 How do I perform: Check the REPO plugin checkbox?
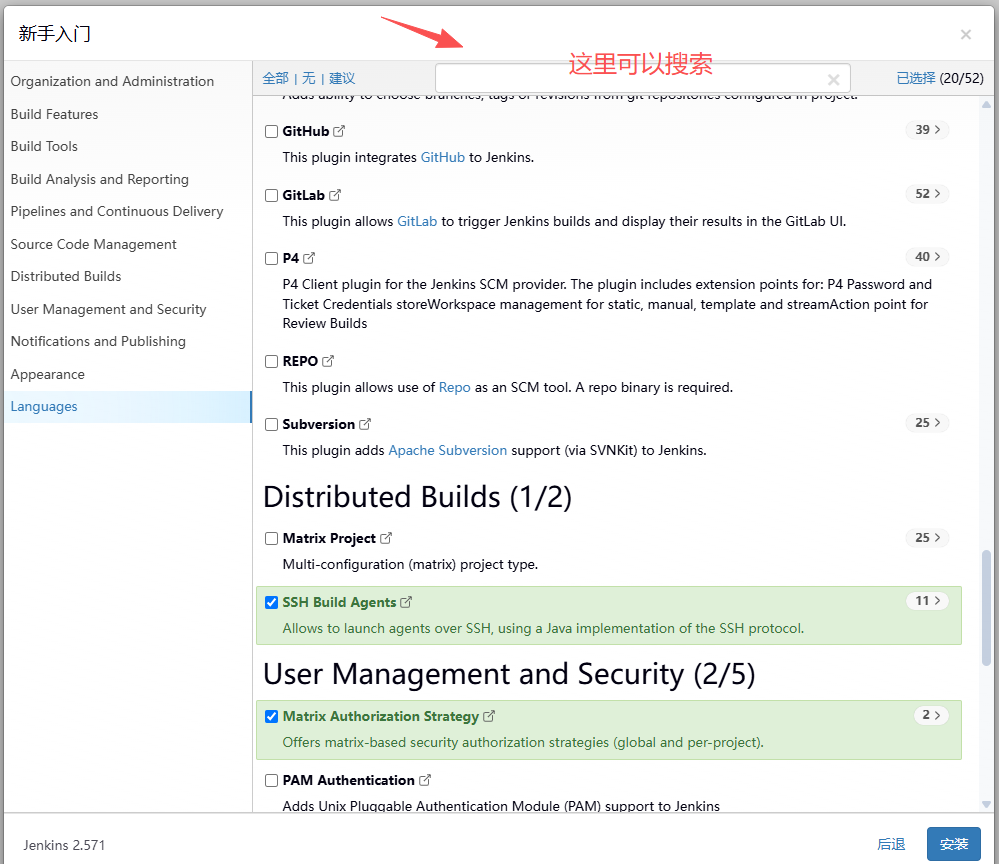(271, 361)
